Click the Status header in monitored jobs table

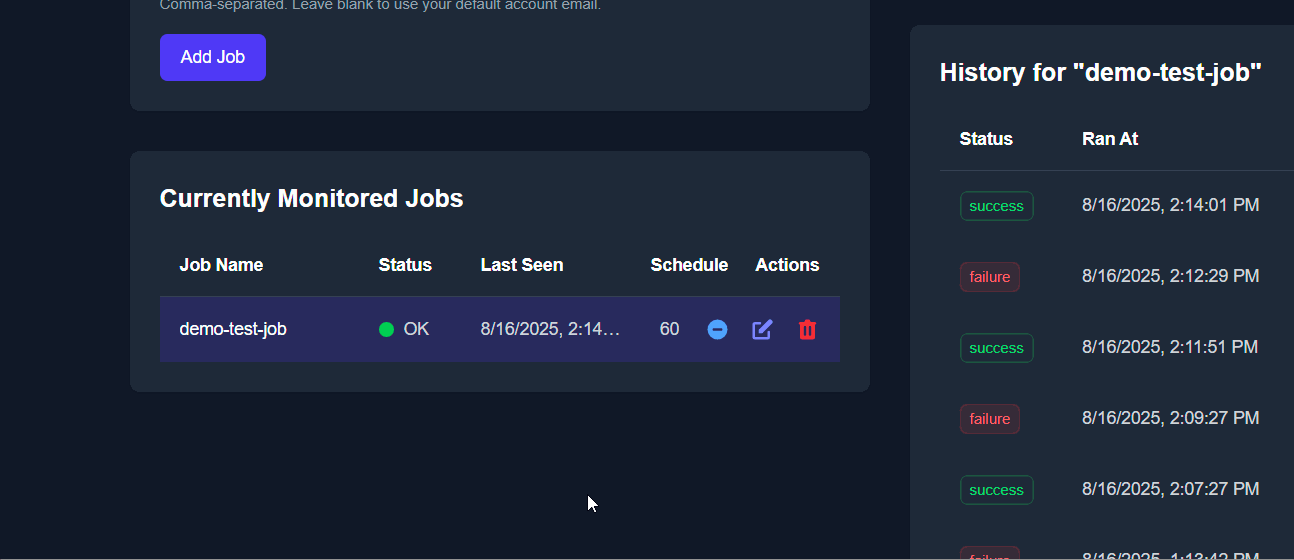[405, 265]
